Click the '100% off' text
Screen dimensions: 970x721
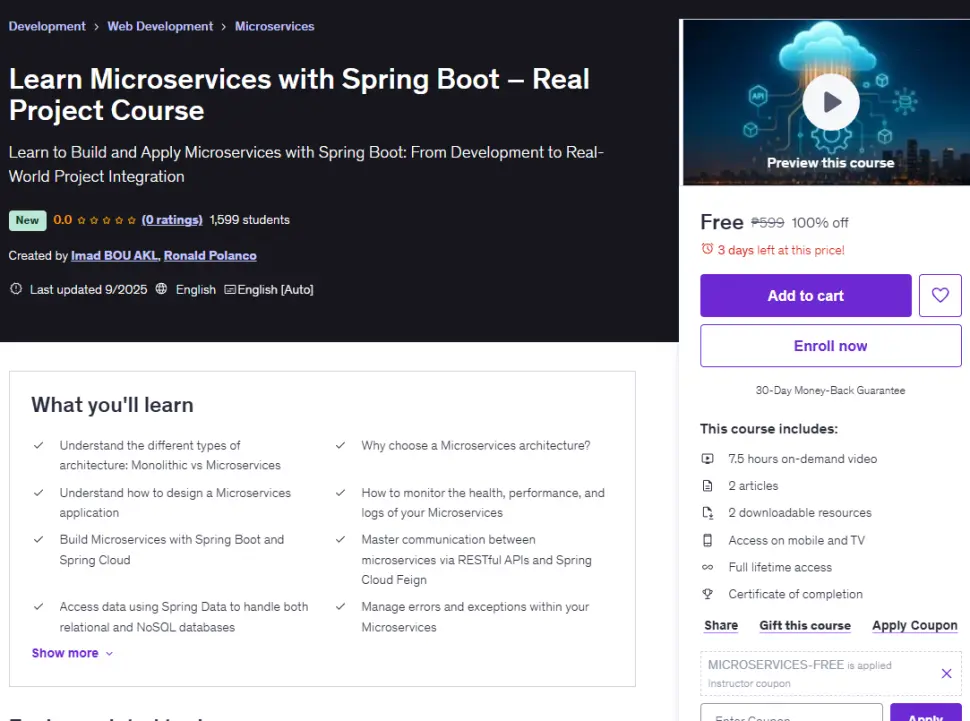820,223
